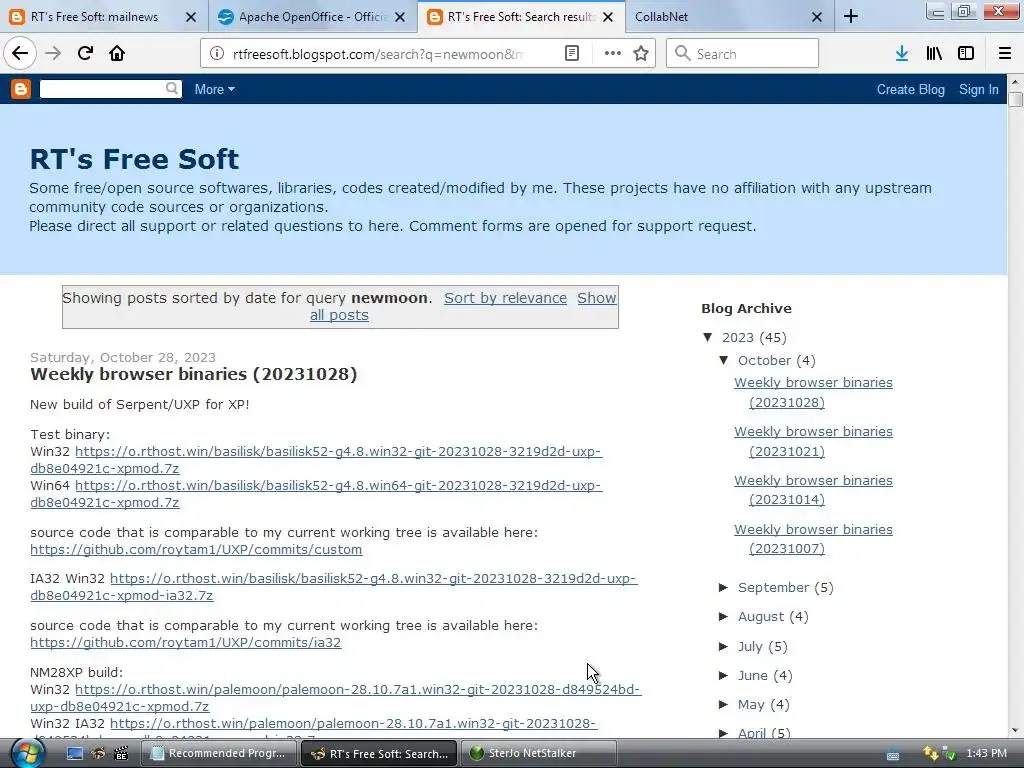Click Show Desktop quick launch icon

coord(75,753)
